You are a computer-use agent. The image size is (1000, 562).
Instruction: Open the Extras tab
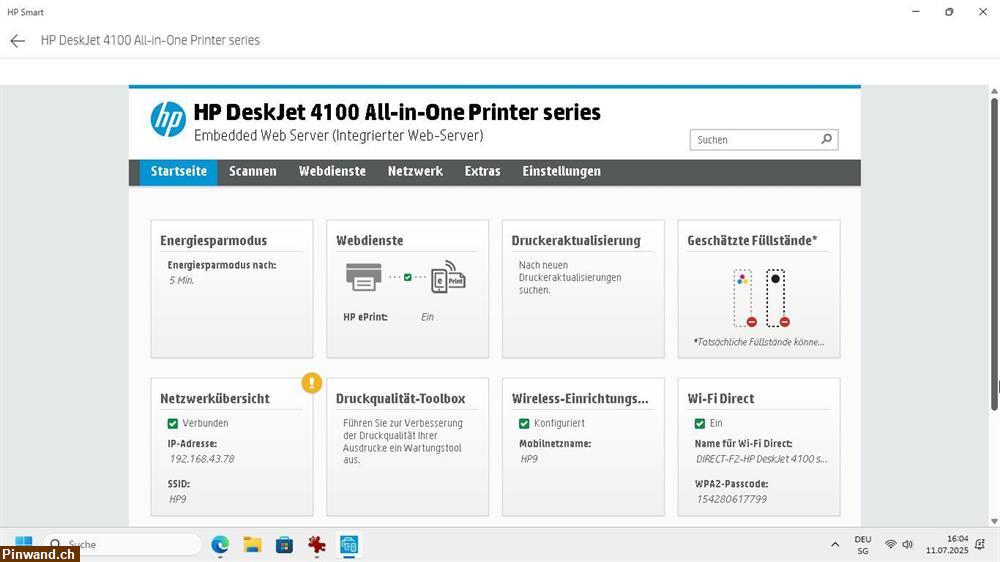click(482, 172)
